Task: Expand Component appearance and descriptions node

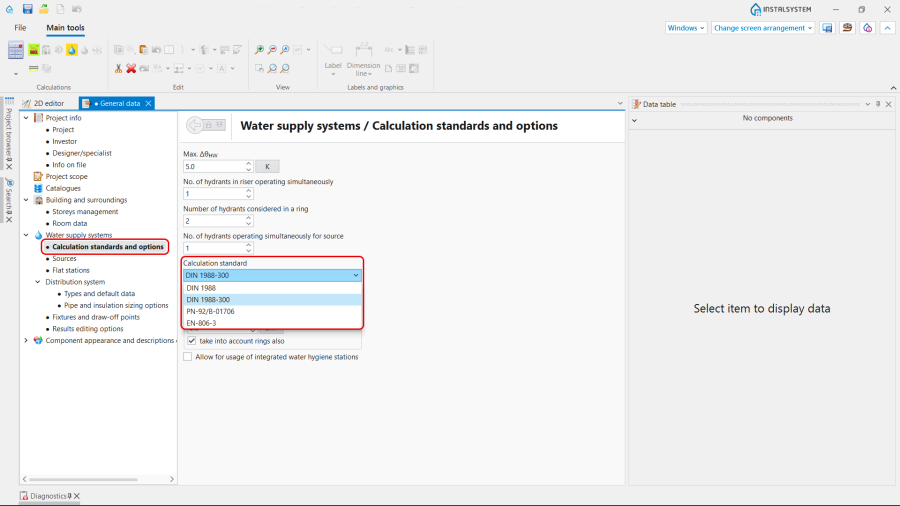Action: (26, 340)
